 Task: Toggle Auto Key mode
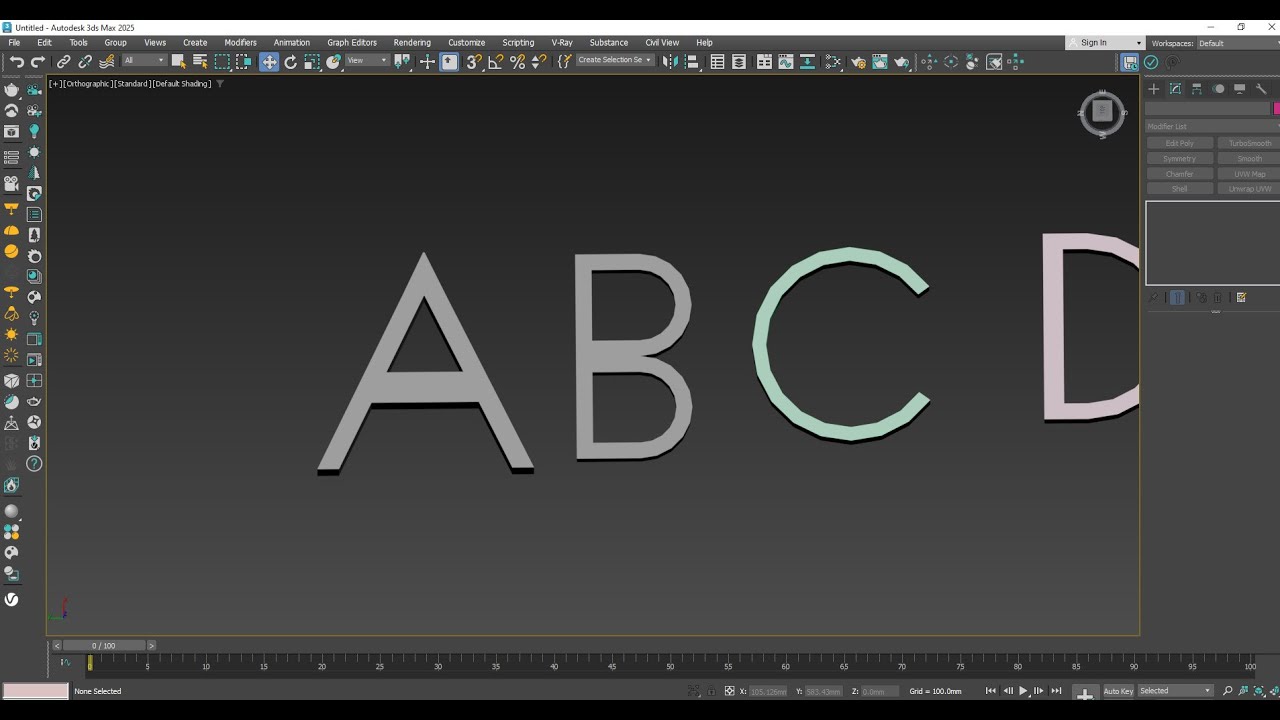(x=1118, y=691)
